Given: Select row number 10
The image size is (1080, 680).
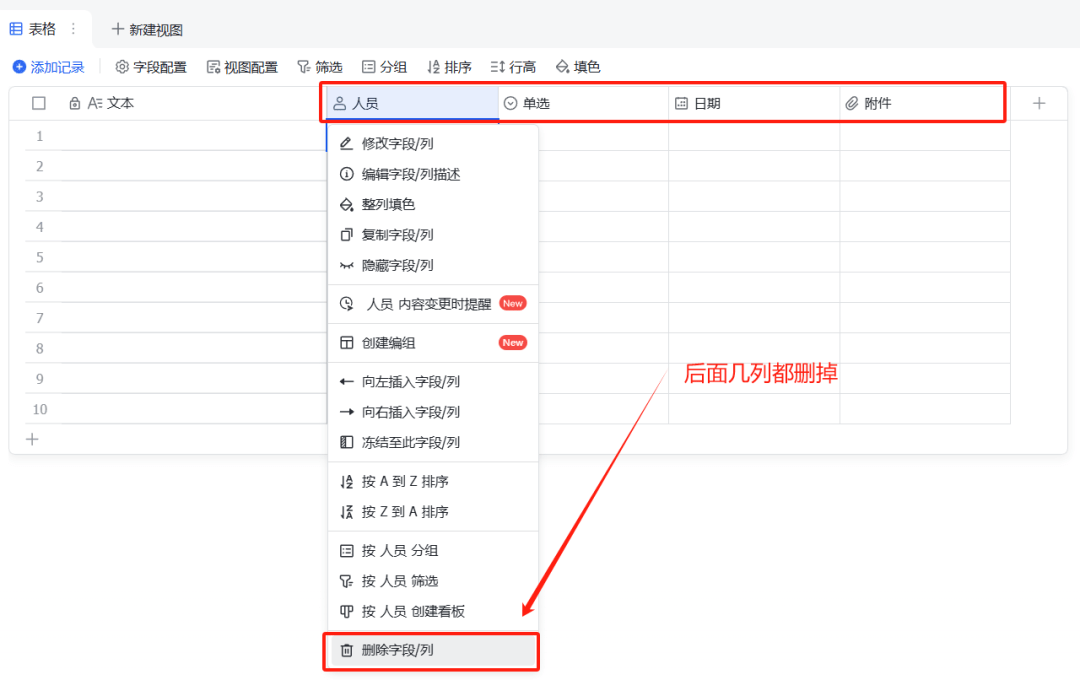Looking at the screenshot, I should tap(40, 409).
